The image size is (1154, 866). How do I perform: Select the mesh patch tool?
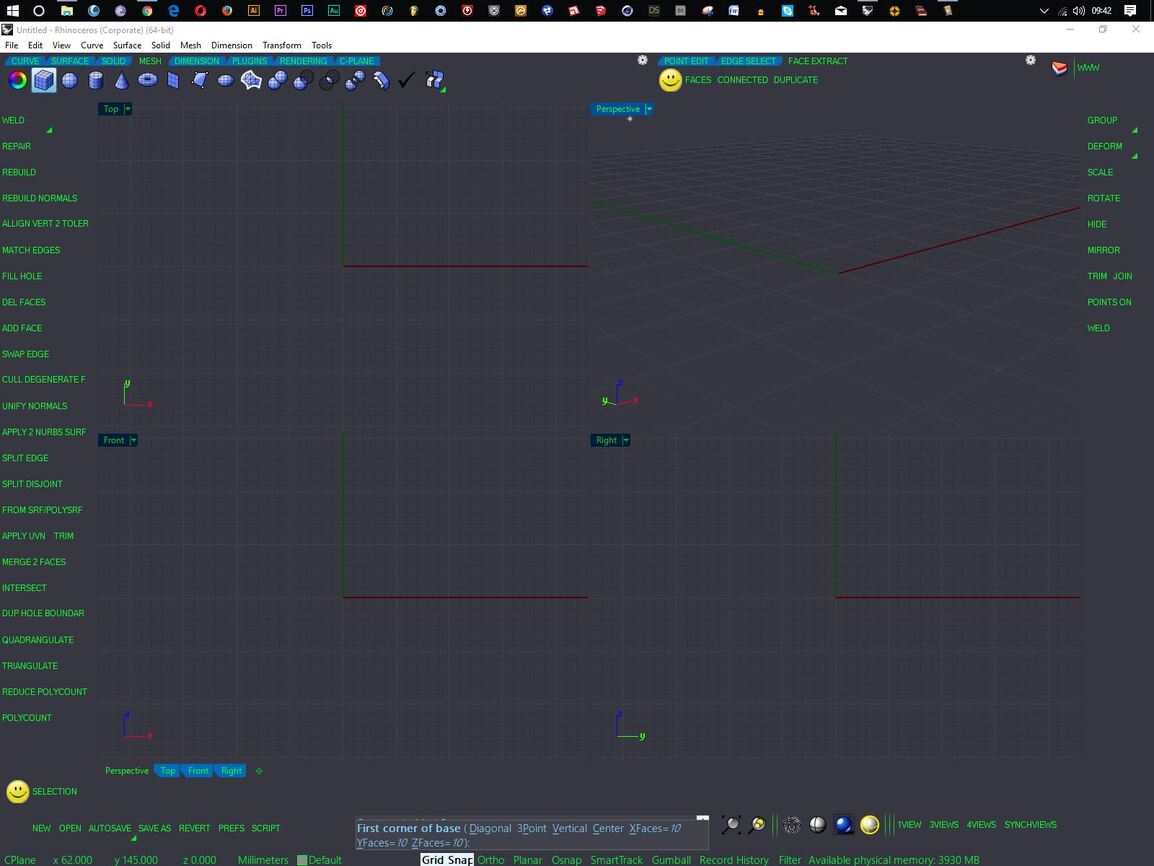click(x=252, y=80)
